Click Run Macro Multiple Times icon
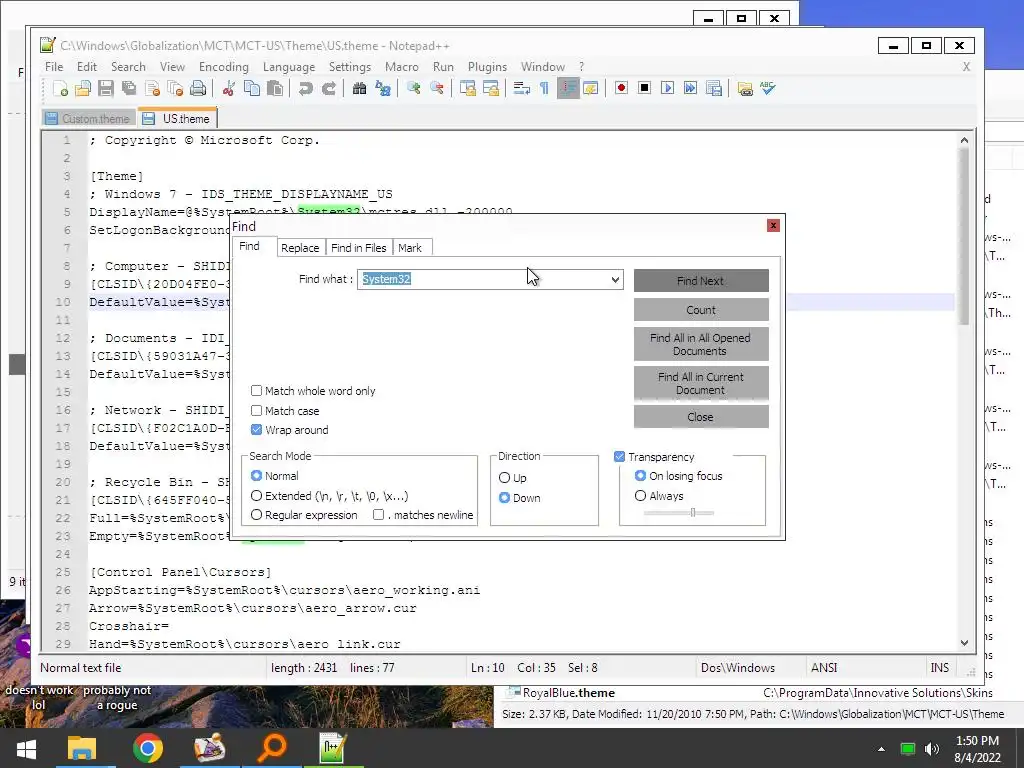This screenshot has width=1024, height=768. click(x=690, y=88)
